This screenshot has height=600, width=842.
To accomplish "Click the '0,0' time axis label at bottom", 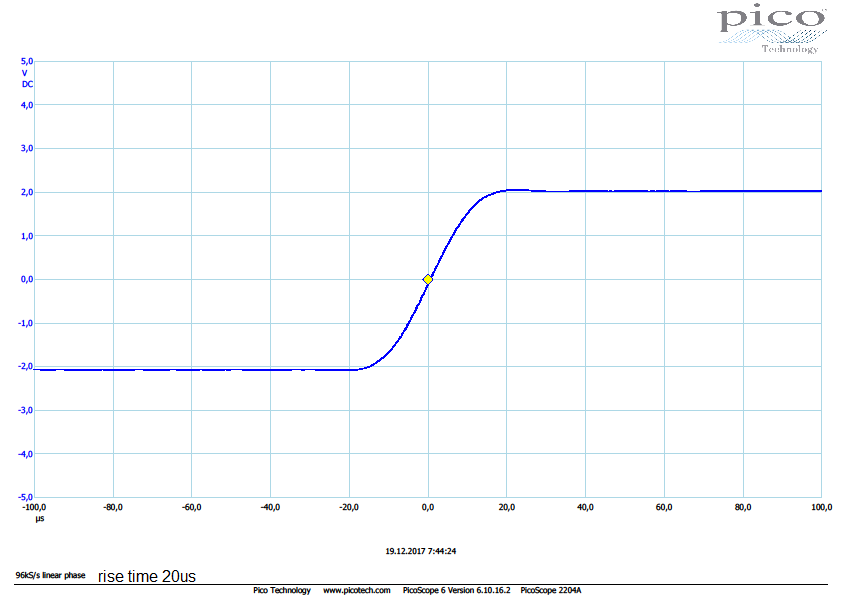I will click(x=428, y=508).
